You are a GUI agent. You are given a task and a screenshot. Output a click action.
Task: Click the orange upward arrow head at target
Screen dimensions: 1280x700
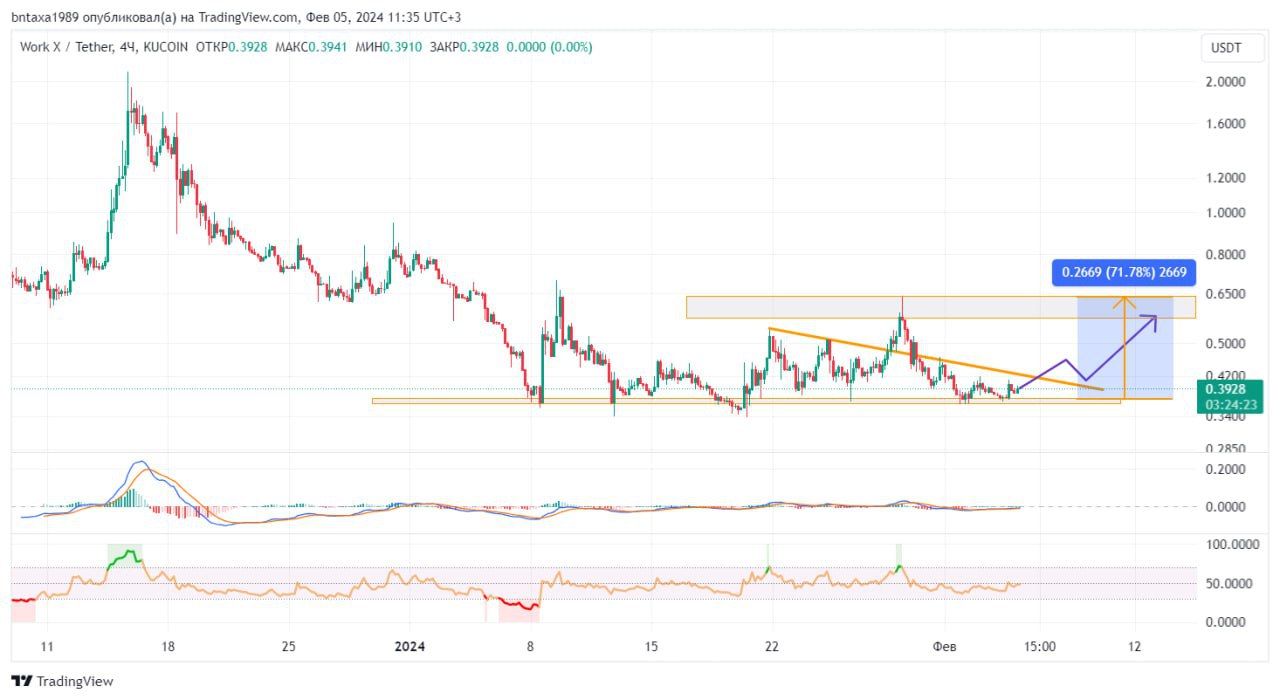click(1125, 300)
